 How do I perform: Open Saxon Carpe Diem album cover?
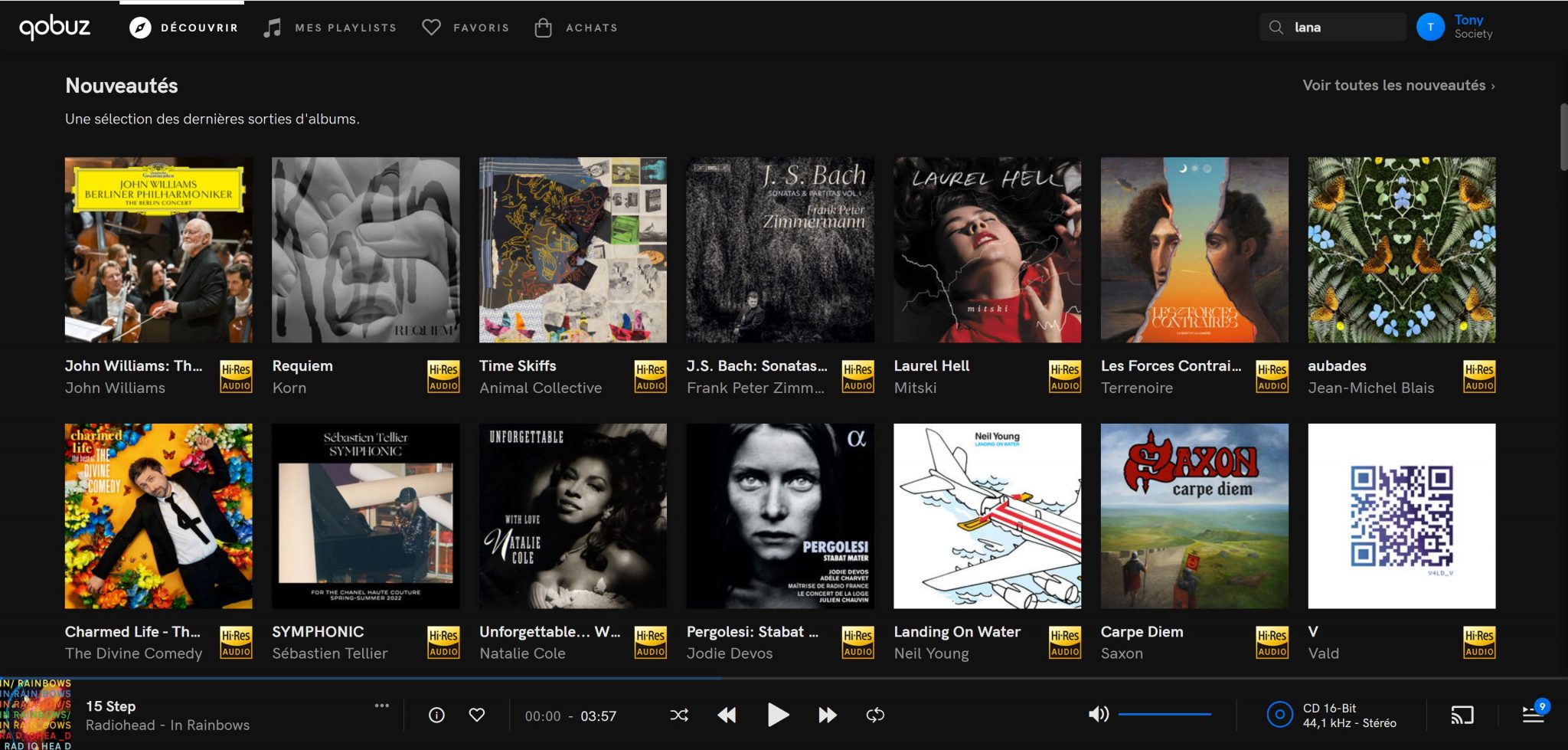[x=1194, y=516]
